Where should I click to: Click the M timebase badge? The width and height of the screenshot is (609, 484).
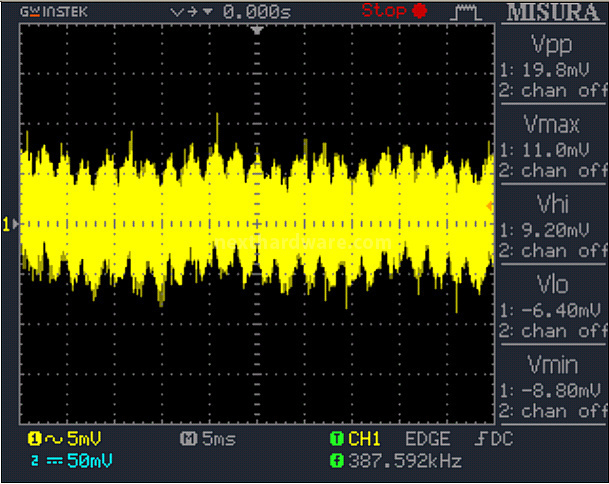tap(189, 439)
